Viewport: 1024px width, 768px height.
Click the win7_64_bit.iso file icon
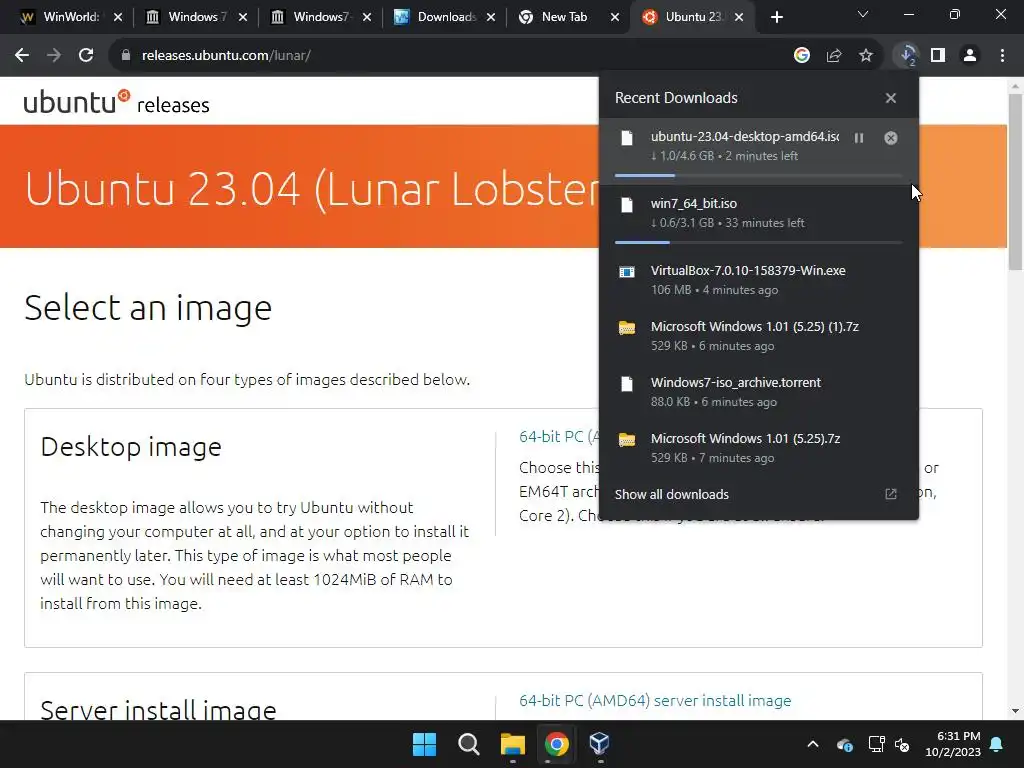point(627,205)
